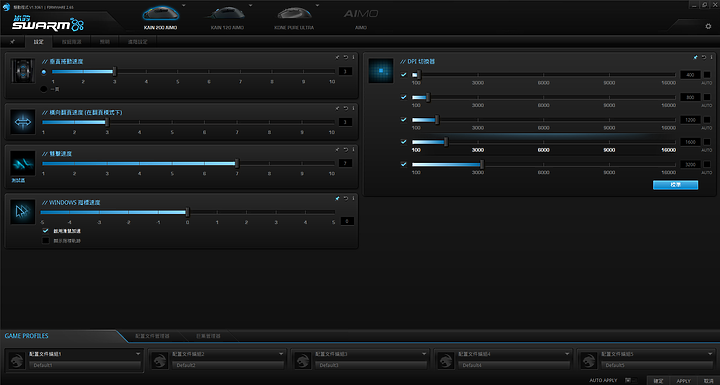
Task: Open profile slot 3 dropdown
Action: pyautogui.click(x=424, y=354)
